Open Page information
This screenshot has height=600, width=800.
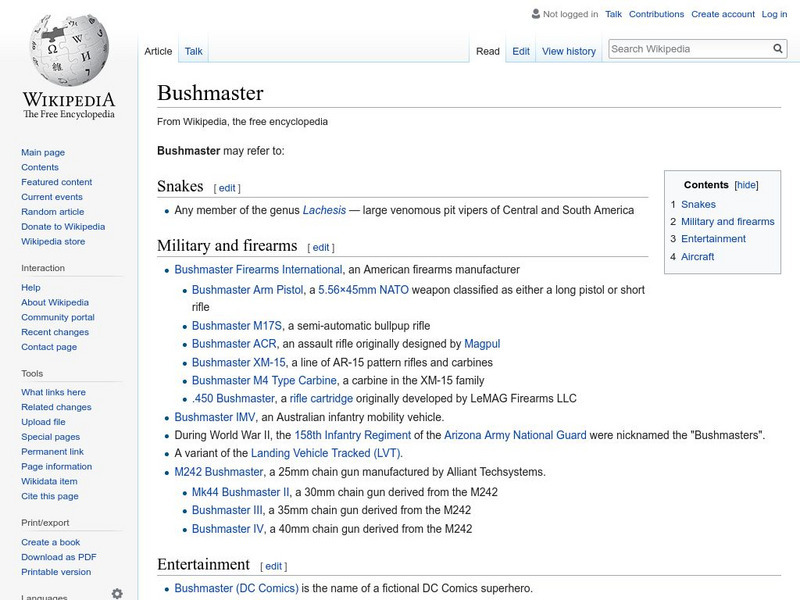click(57, 466)
